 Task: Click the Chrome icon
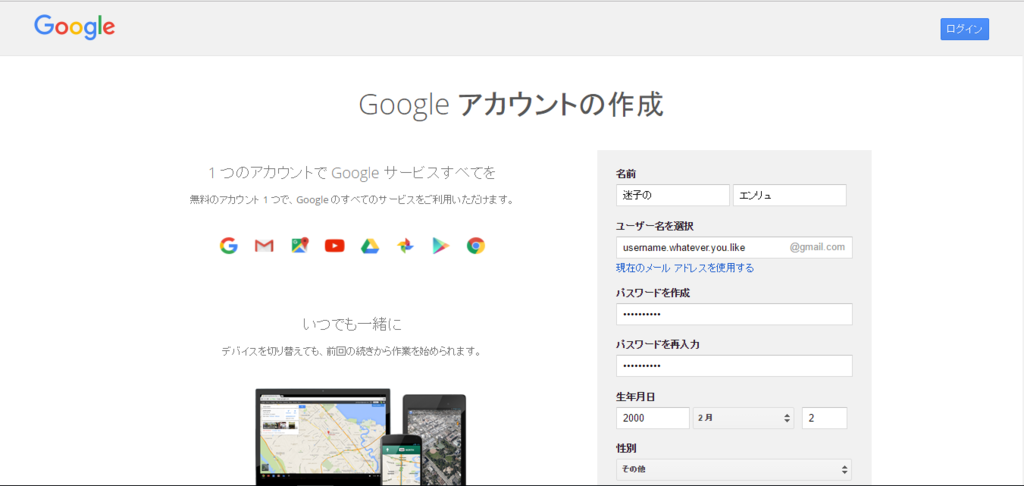[476, 246]
